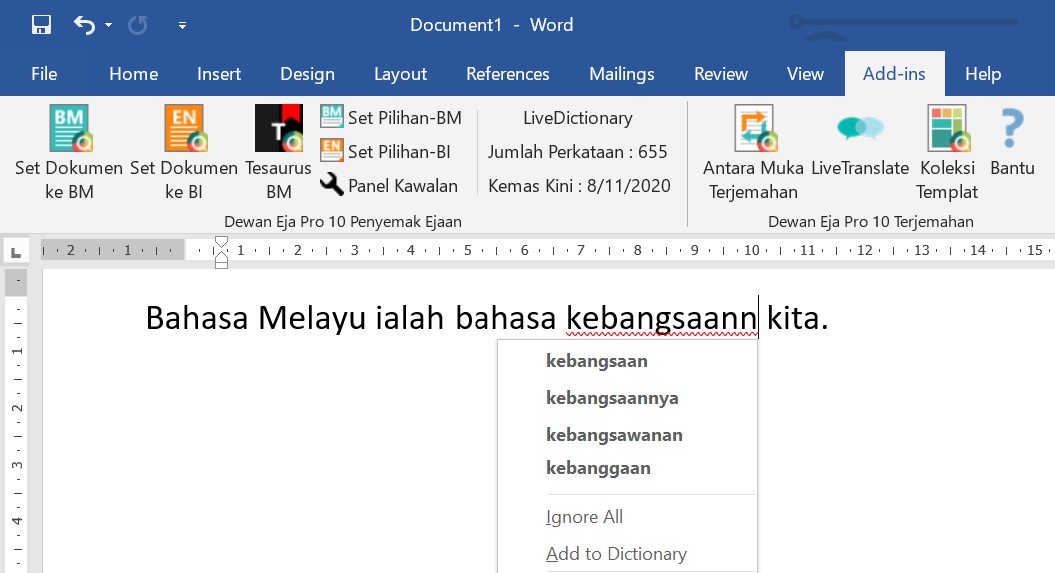Click the Undo arrow button
The height and width of the screenshot is (573, 1055).
(x=84, y=25)
